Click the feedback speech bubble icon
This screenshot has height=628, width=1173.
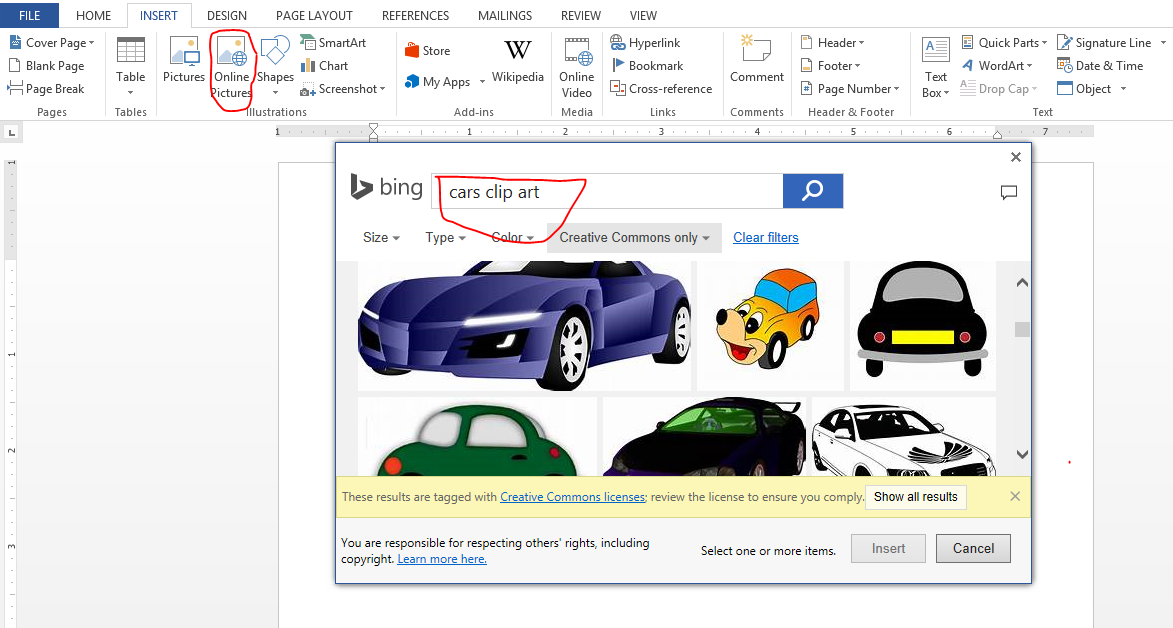[1009, 193]
